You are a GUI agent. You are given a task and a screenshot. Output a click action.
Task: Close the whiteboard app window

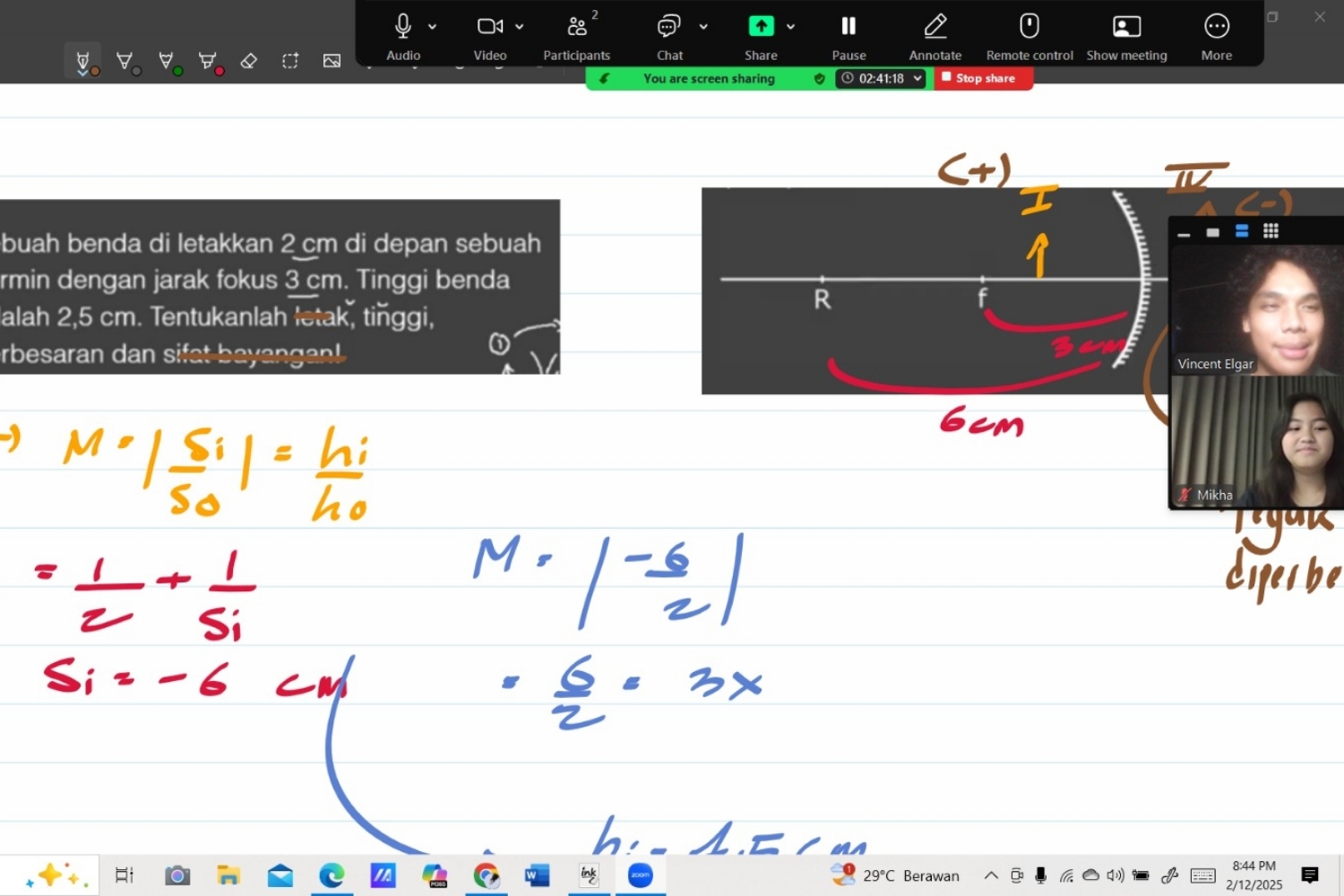1319,16
